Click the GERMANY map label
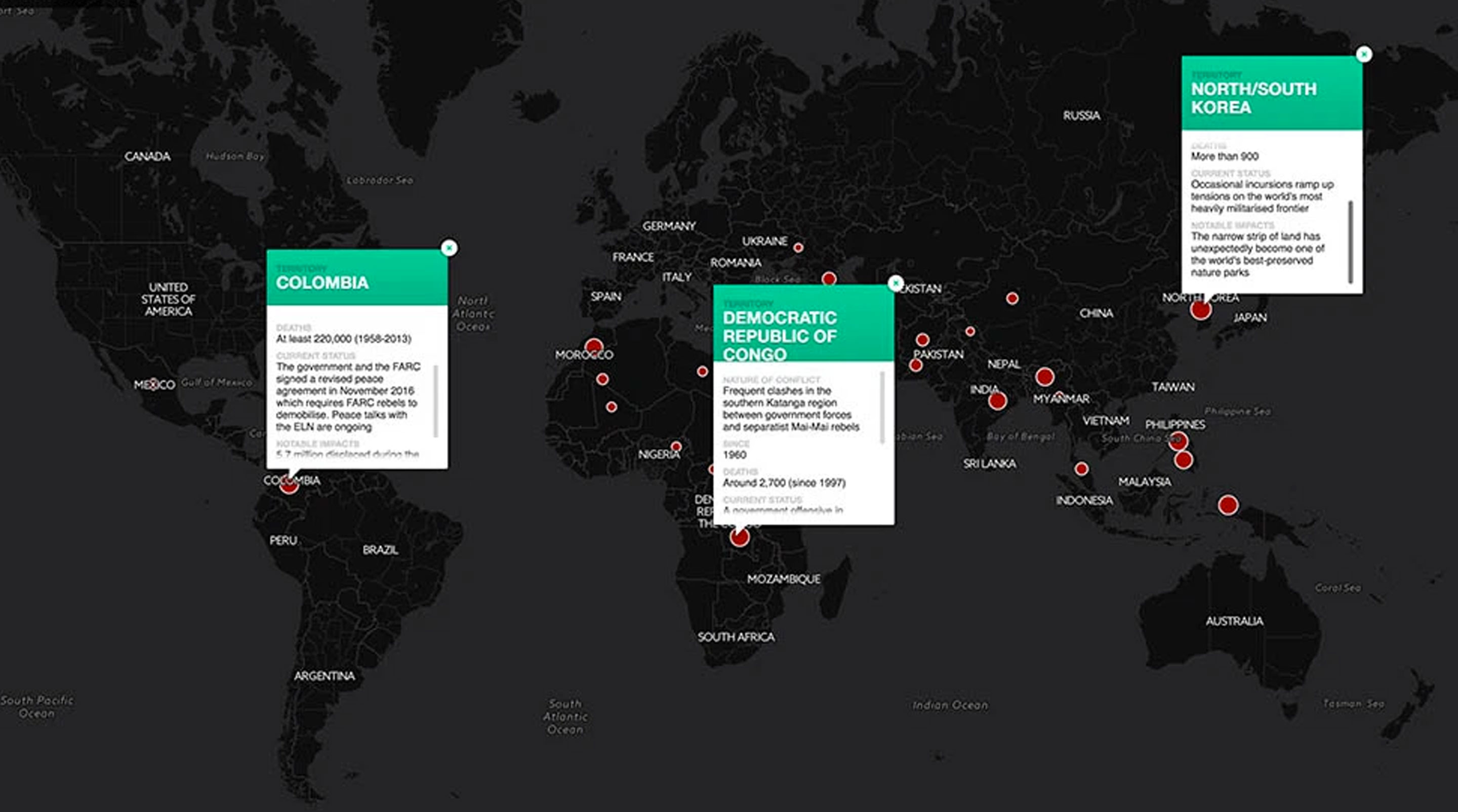 click(x=669, y=226)
